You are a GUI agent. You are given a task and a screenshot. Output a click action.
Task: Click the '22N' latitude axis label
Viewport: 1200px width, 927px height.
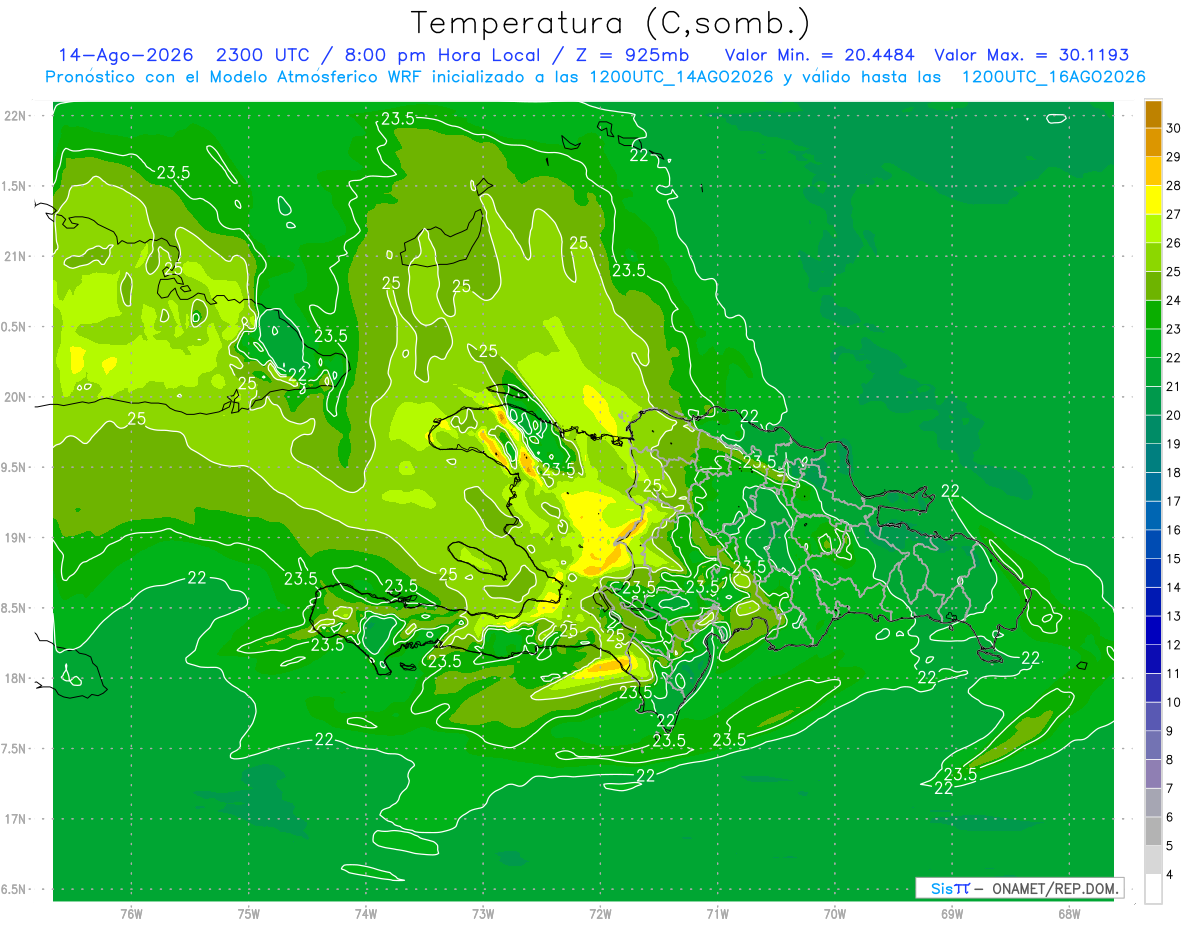(15, 116)
